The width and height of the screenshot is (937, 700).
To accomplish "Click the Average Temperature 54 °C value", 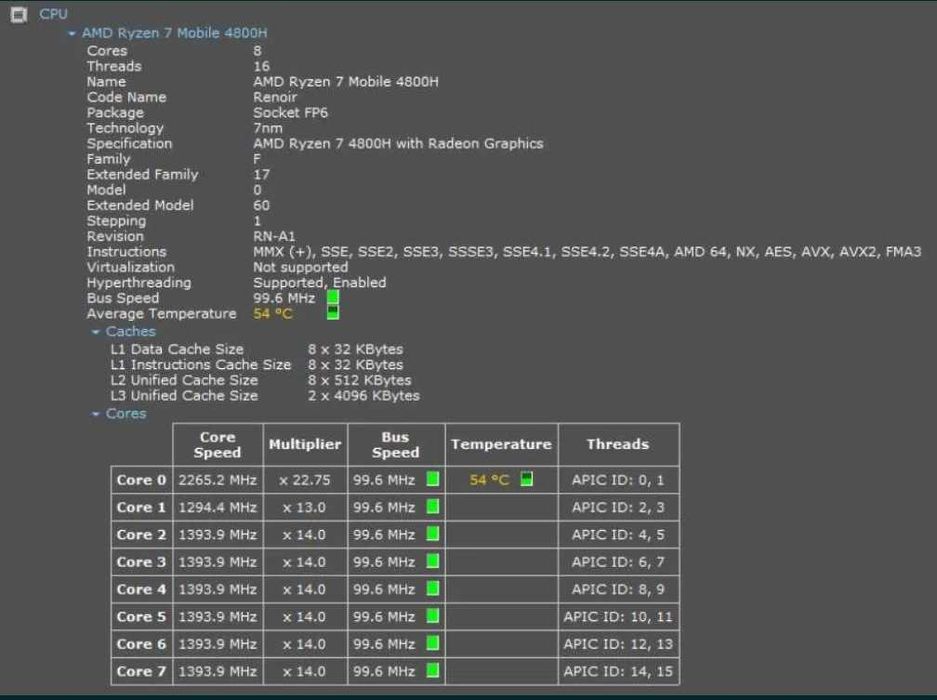I will [272, 314].
